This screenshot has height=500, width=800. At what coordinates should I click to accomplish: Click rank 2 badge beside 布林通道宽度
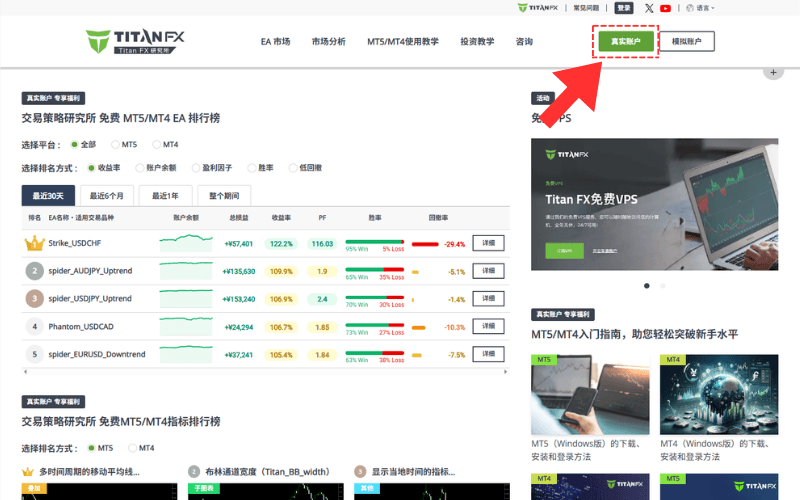tap(193, 471)
